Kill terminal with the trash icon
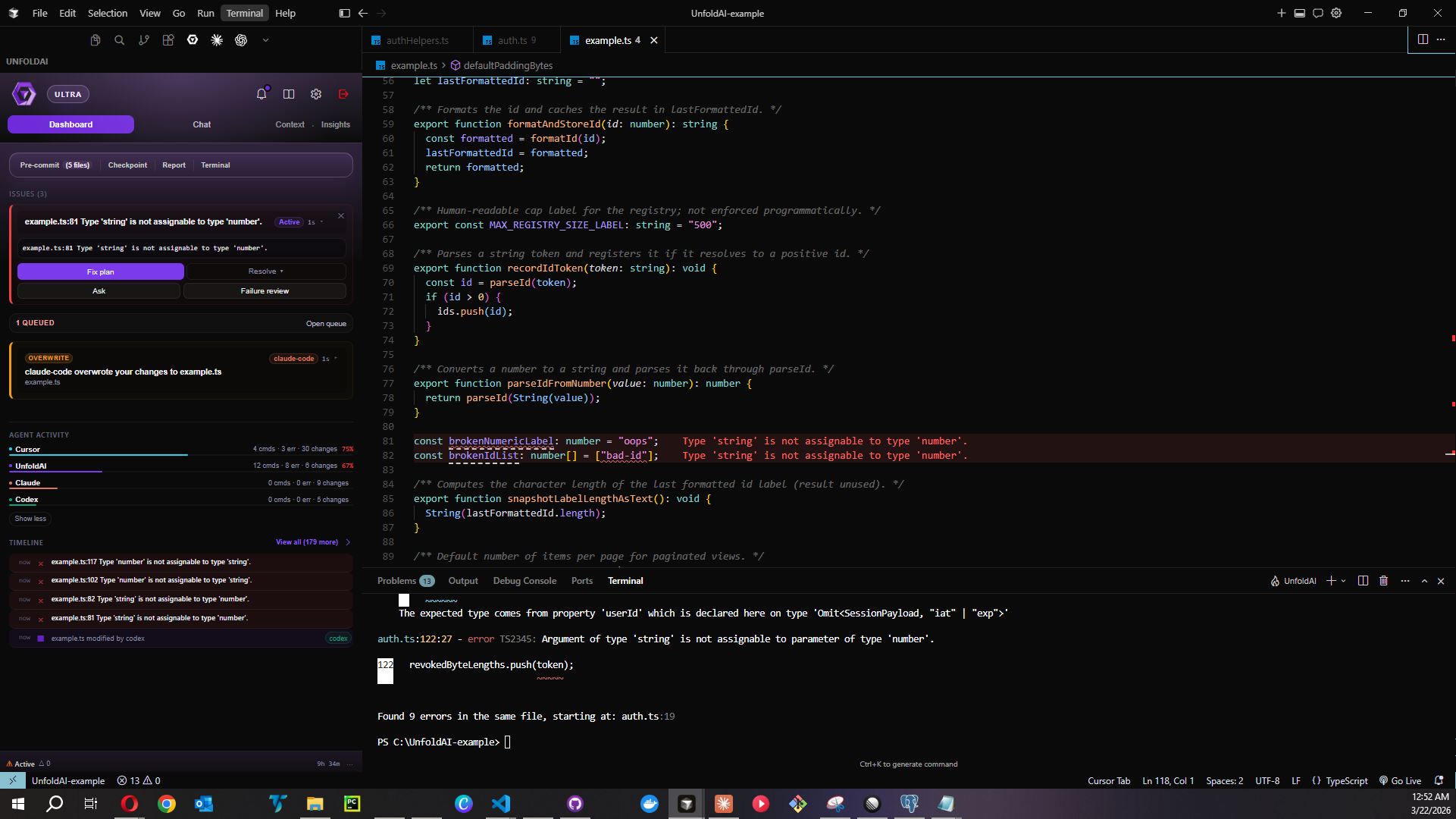 click(1383, 581)
